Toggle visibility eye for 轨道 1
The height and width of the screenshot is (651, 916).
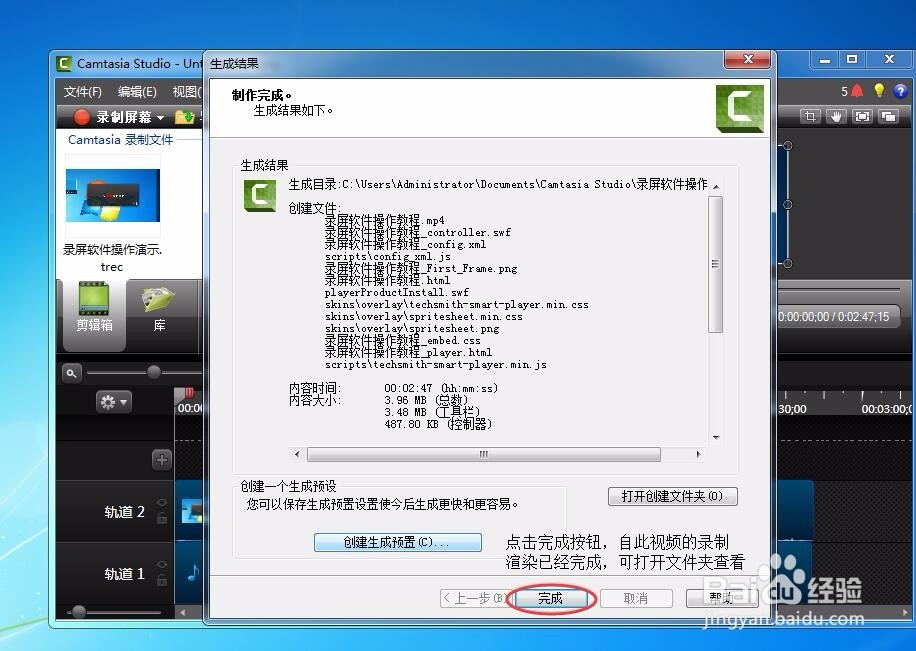[x=162, y=565]
